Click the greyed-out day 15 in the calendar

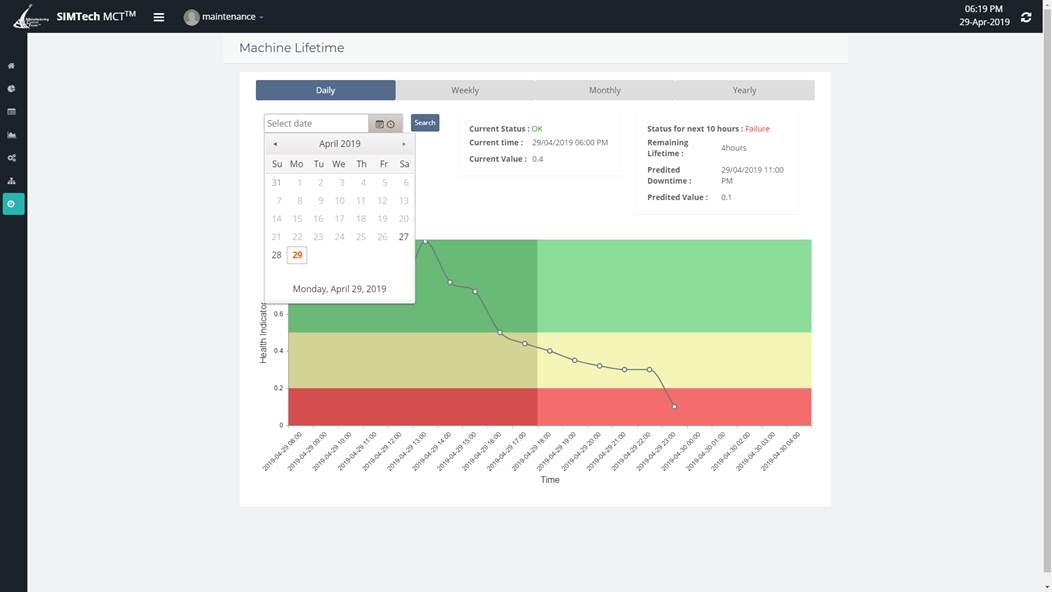[x=297, y=219]
